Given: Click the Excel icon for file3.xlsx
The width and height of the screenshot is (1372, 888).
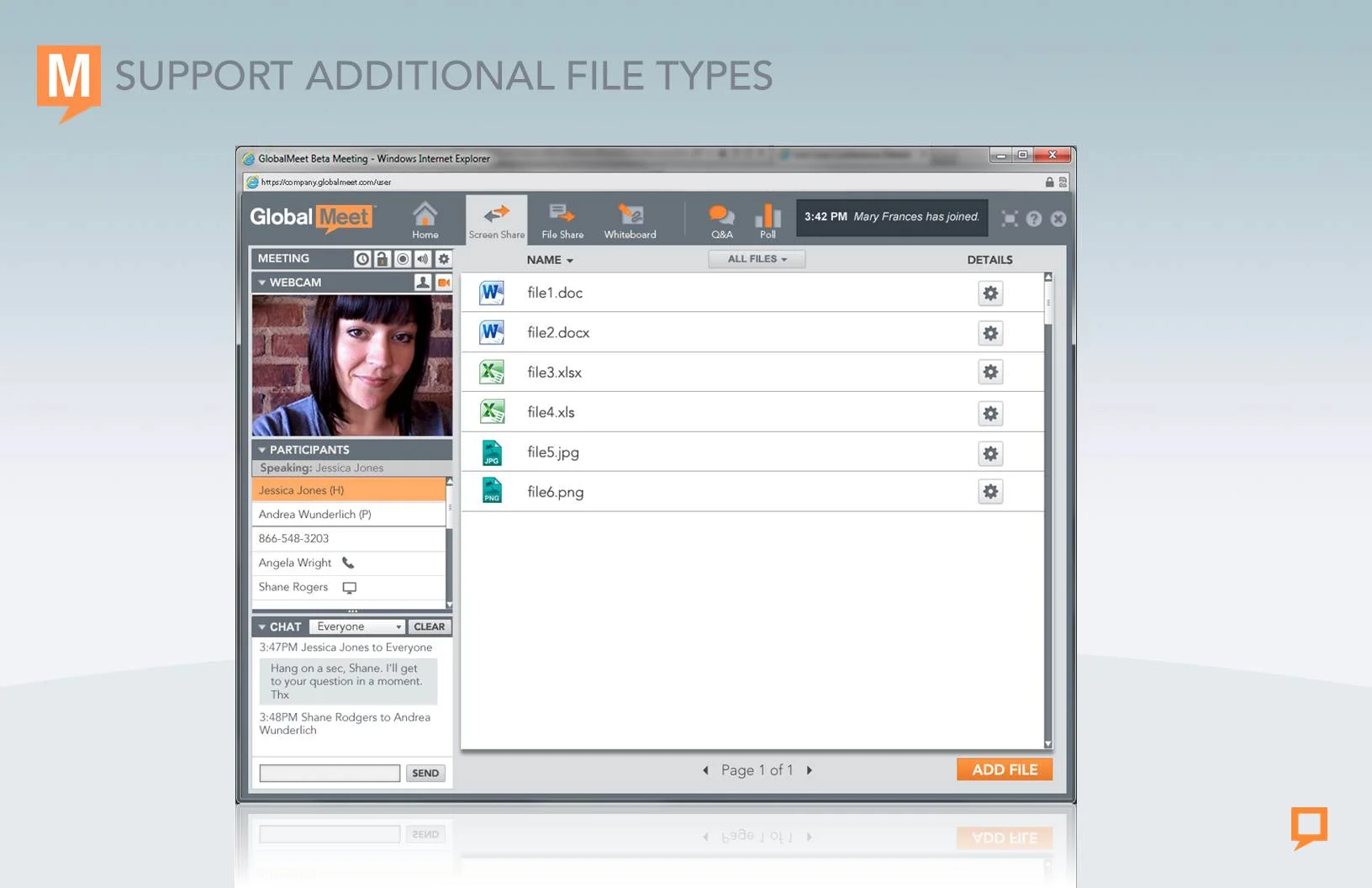Looking at the screenshot, I should click(x=492, y=372).
